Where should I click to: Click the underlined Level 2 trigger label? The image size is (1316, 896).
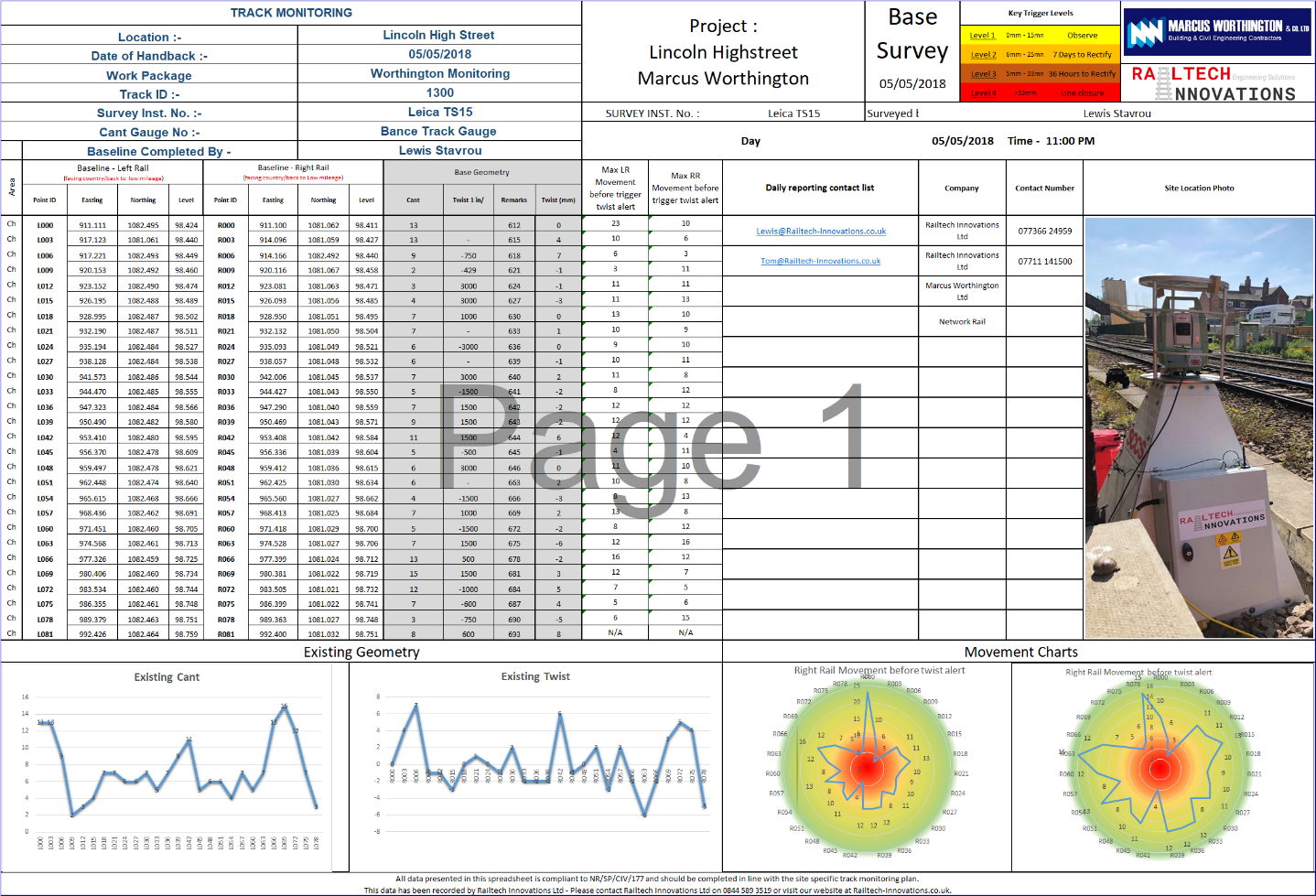[982, 55]
